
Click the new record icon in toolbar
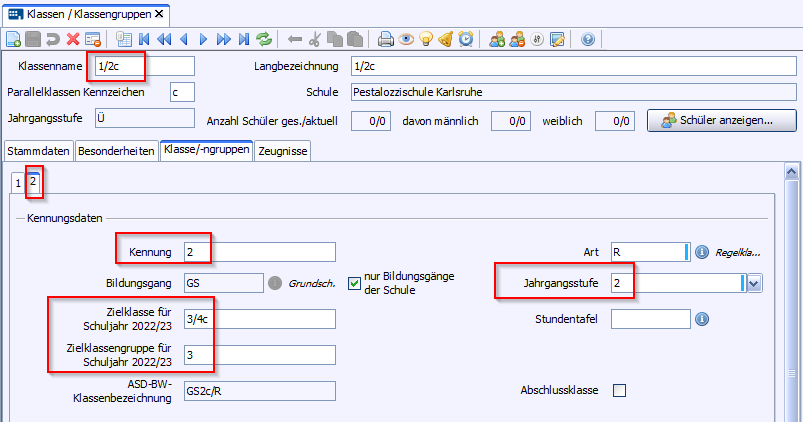point(13,40)
